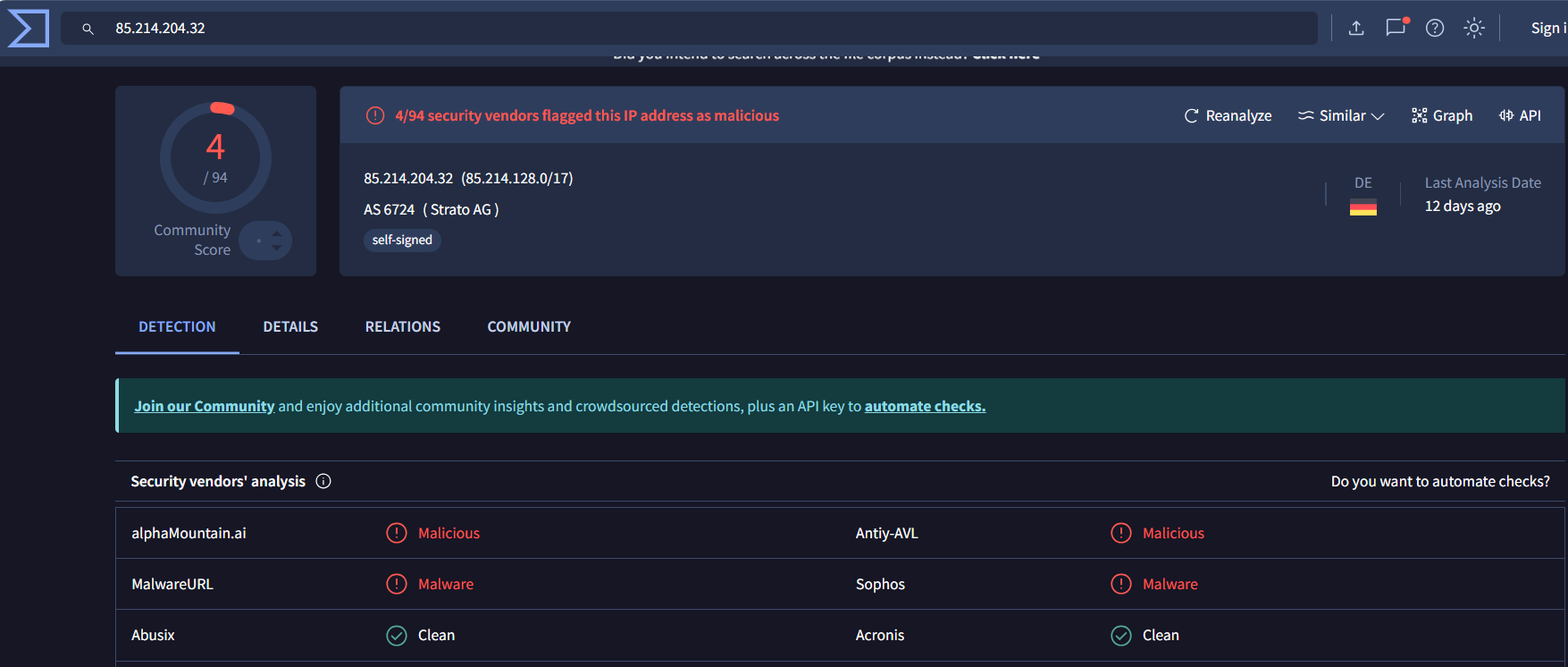Click the Antiy-AVL Malicious warning icon
Image resolution: width=1568 pixels, height=667 pixels.
(x=1121, y=533)
